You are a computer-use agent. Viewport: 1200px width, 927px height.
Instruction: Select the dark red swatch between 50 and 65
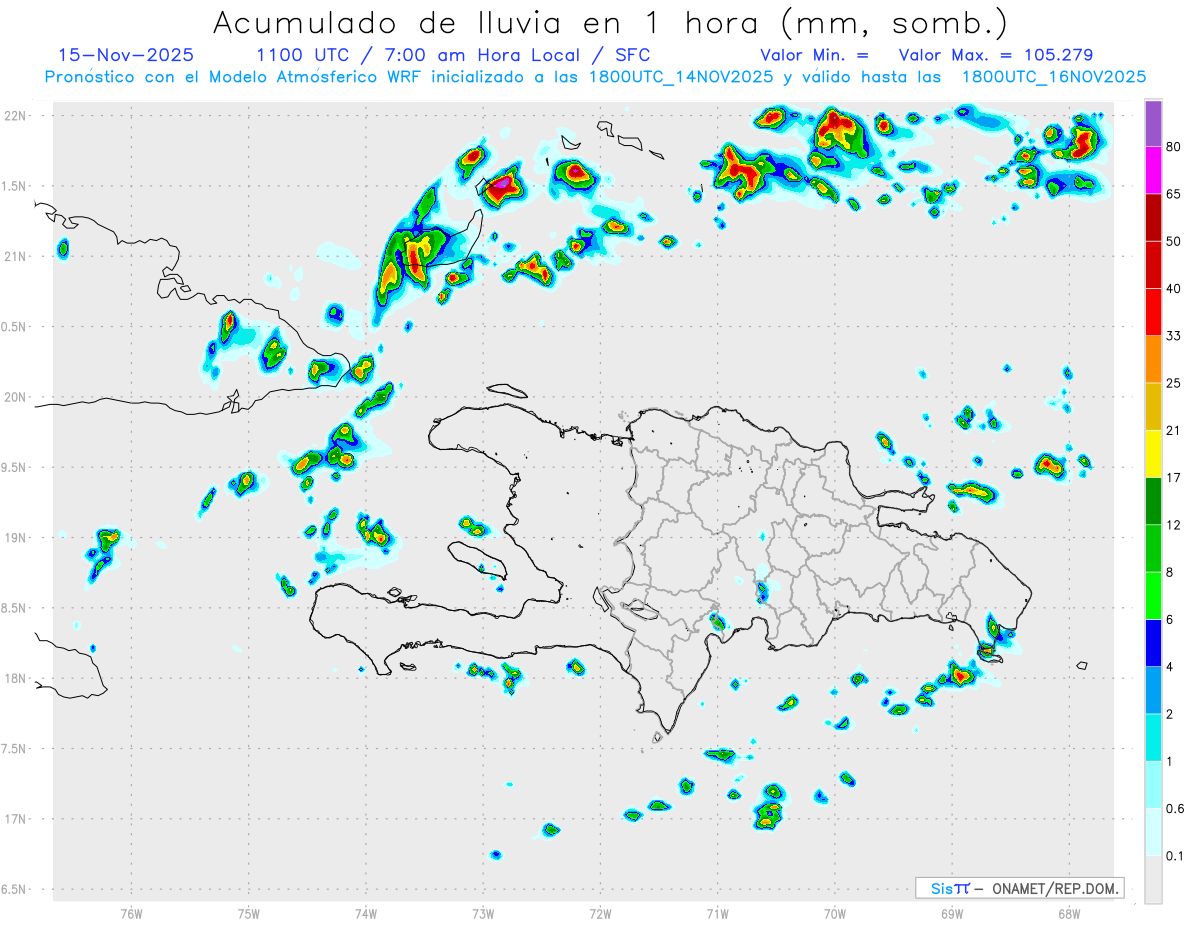(1153, 217)
